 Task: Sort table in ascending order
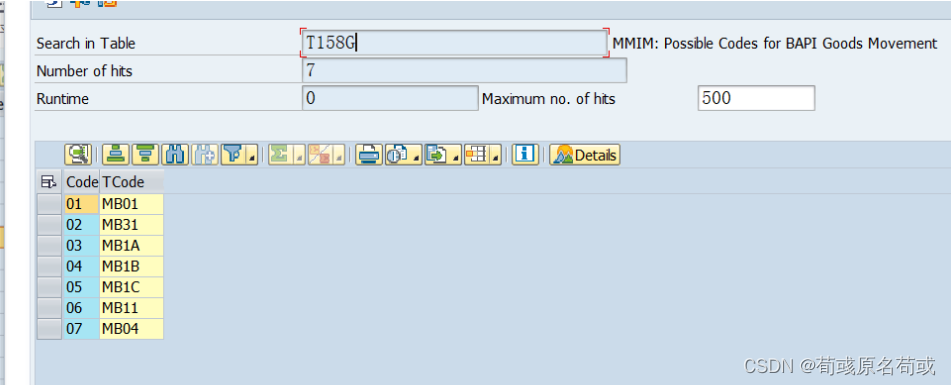[x=115, y=155]
